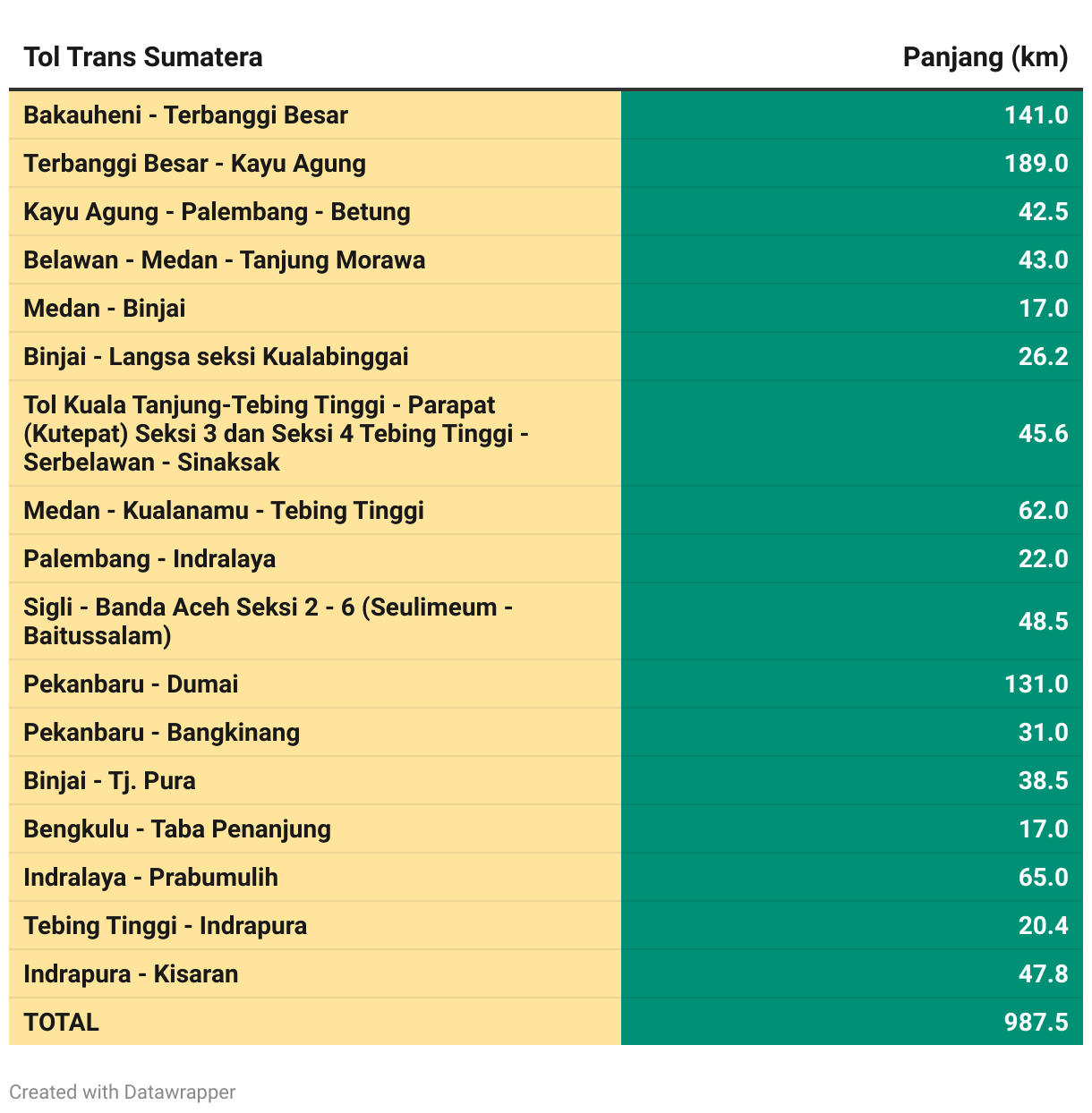The height and width of the screenshot is (1113, 1092).
Task: Click Medan - Kualanamu - Tebing Tinggi row
Action: [546, 510]
